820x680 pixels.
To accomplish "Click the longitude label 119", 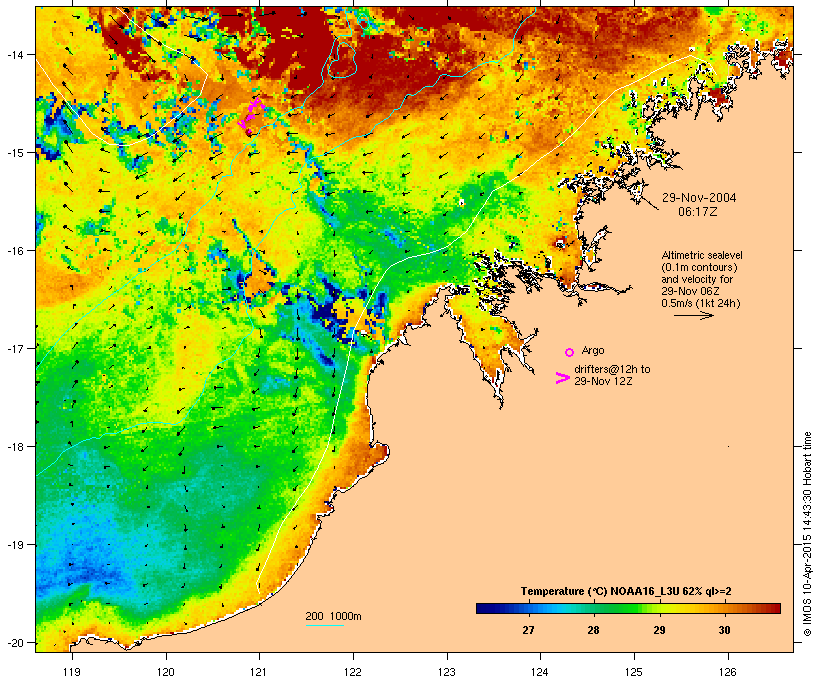I will click(x=72, y=672).
